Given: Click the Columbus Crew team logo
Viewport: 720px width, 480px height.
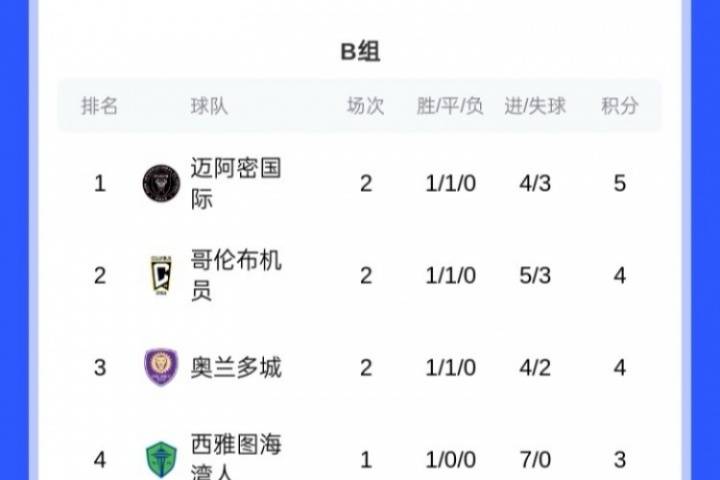Looking at the screenshot, I should click(x=161, y=275).
